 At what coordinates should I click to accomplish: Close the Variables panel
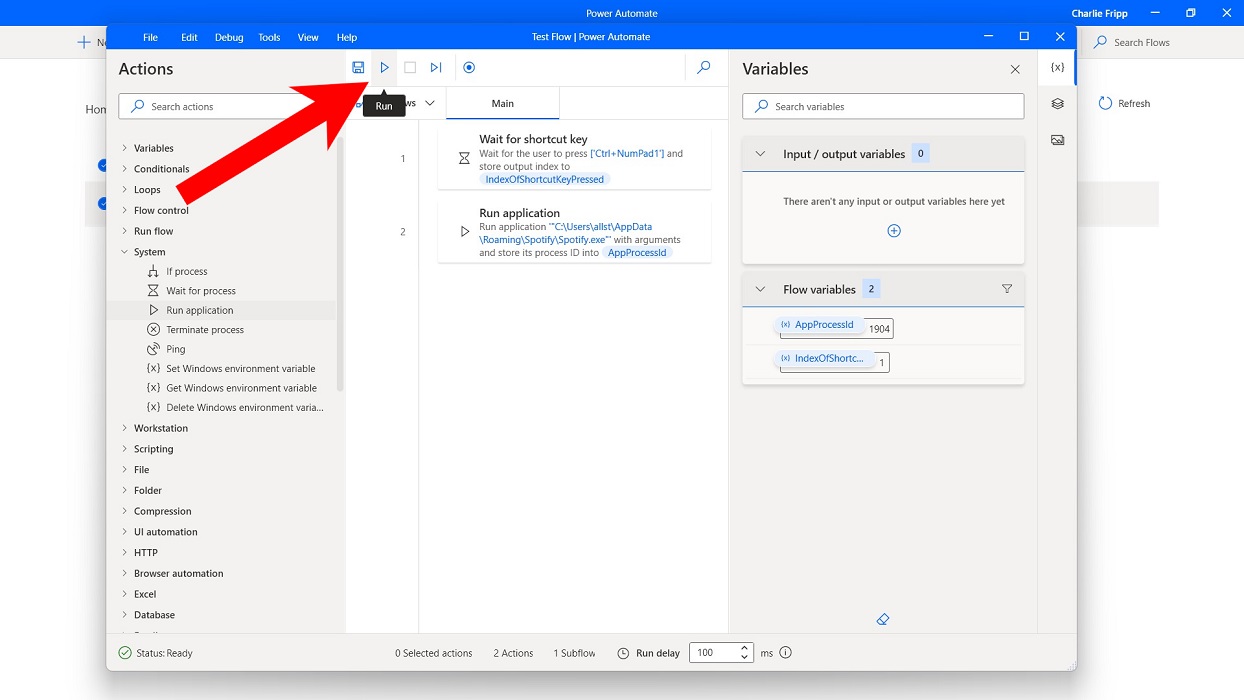pos(1015,69)
